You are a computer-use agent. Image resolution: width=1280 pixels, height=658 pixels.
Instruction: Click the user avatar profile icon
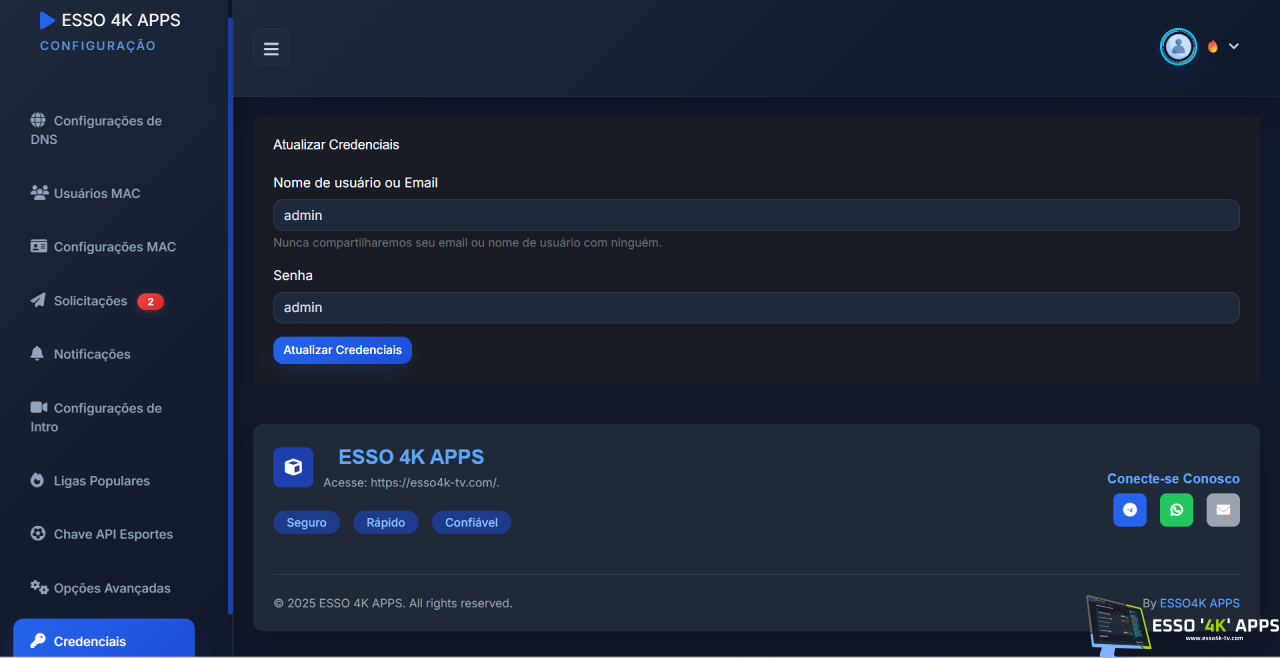[1178, 47]
